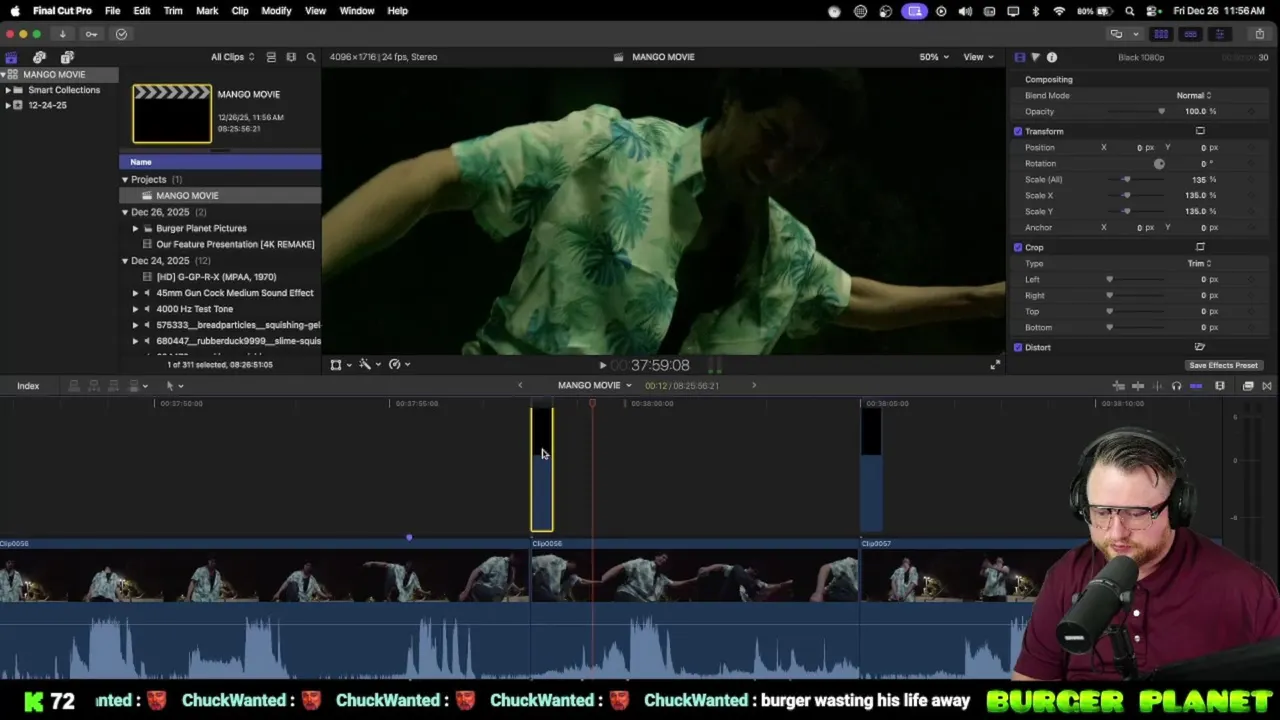Open the Clip menu

pyautogui.click(x=240, y=11)
